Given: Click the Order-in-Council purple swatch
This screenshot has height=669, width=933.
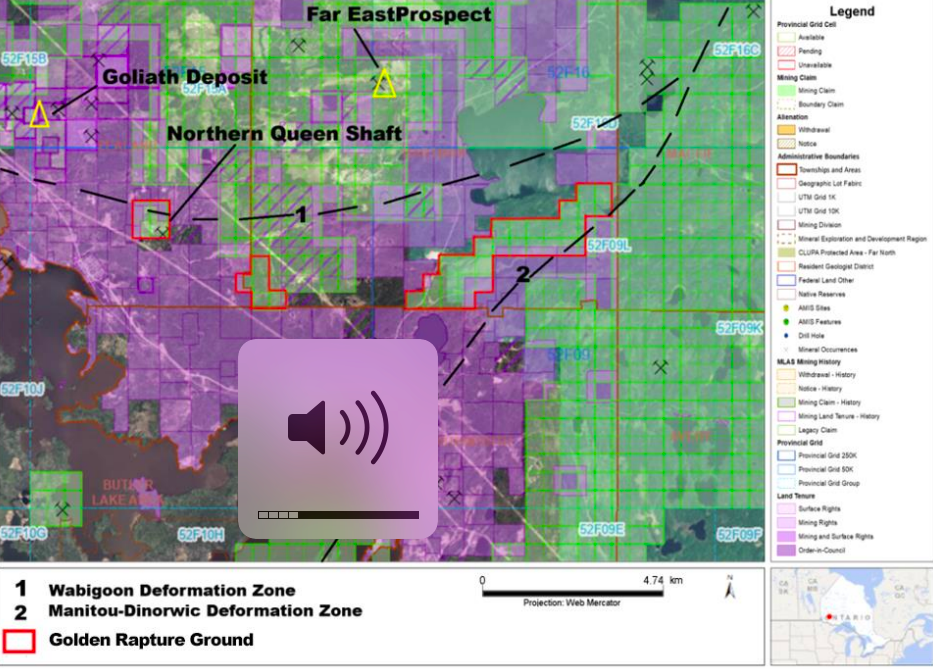Looking at the screenshot, I should tap(787, 550).
